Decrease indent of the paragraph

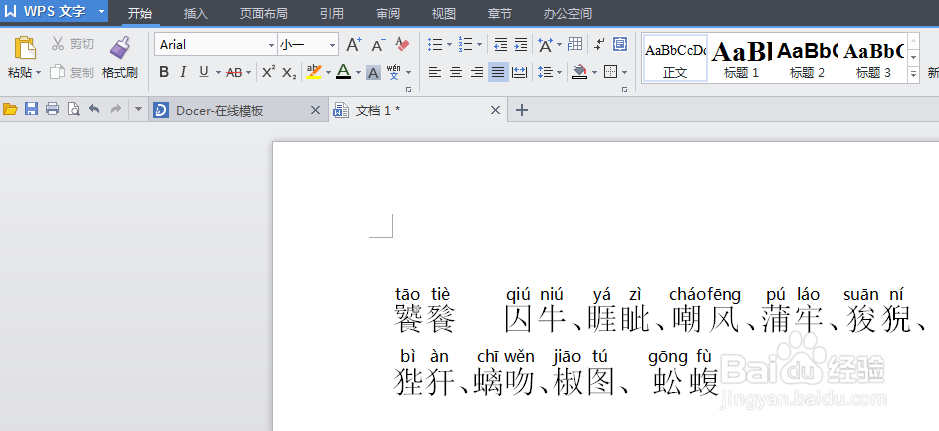pos(501,44)
